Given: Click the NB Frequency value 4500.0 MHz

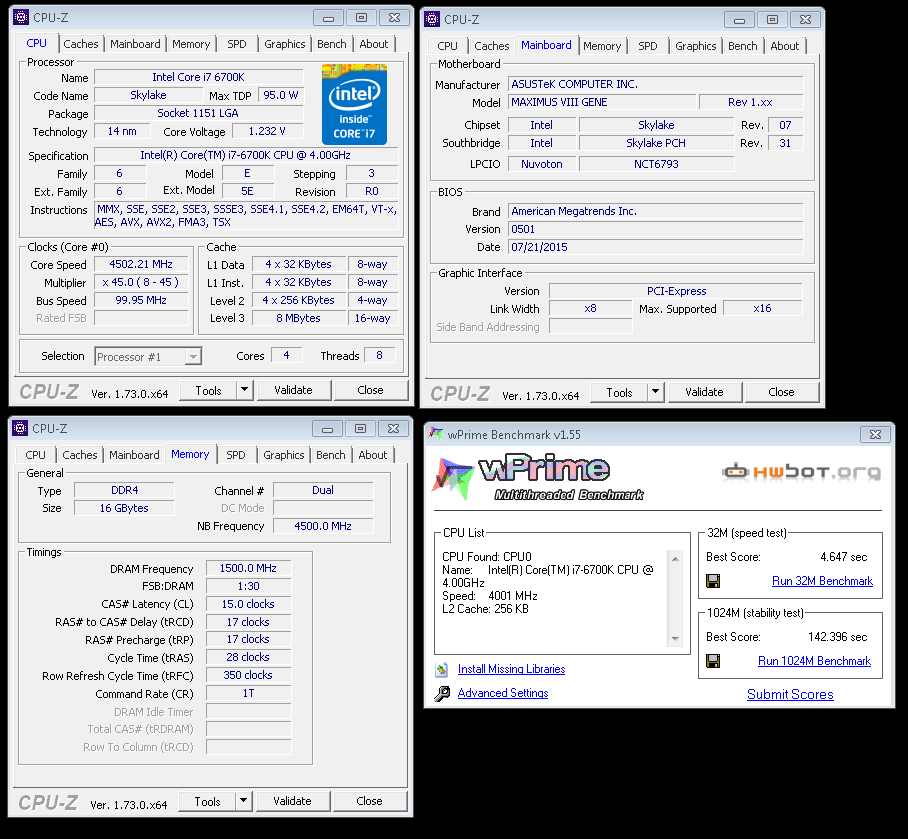Looking at the screenshot, I should point(323,526).
